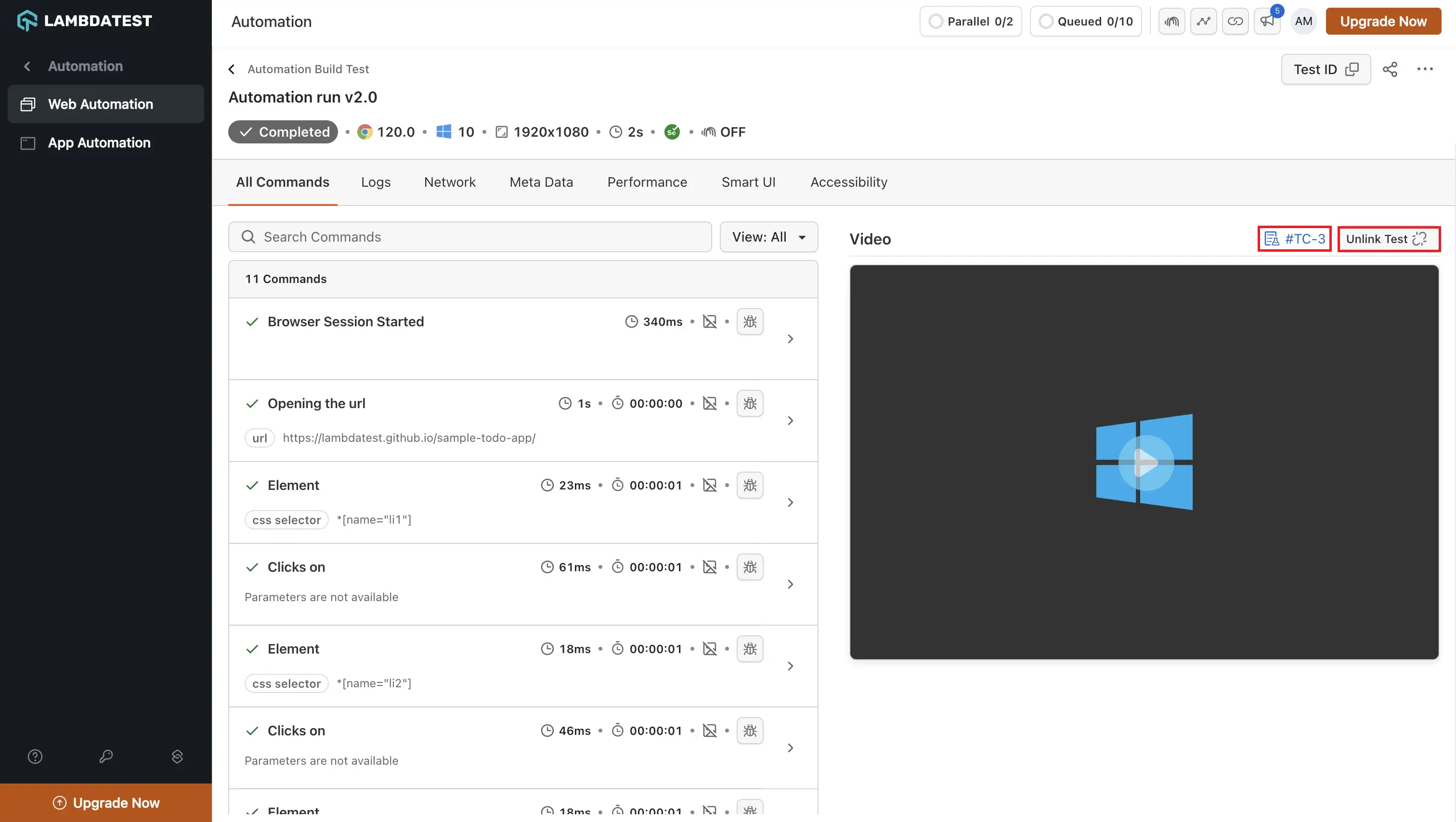The height and width of the screenshot is (822, 1456).
Task: Click the link chain icon in header
Action: pos(1235,22)
